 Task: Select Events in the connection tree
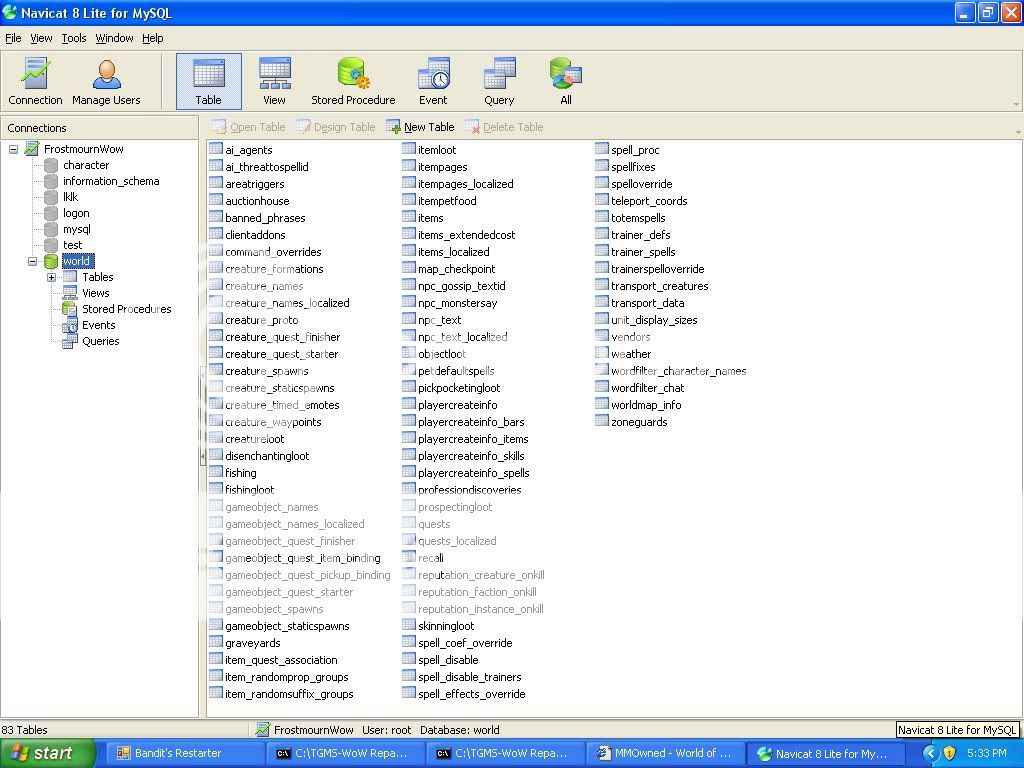click(x=99, y=325)
